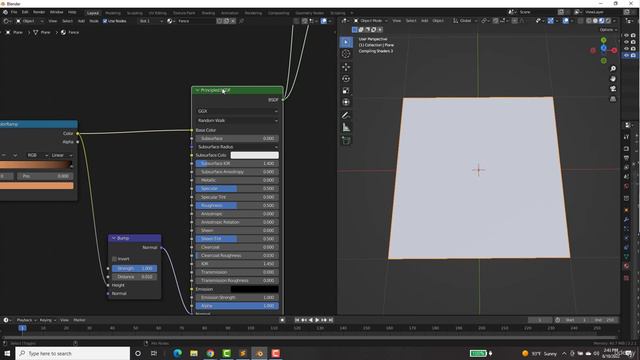The image size is (640, 360).
Task: Click the Subsurface Color white swatch
Action: (255, 155)
